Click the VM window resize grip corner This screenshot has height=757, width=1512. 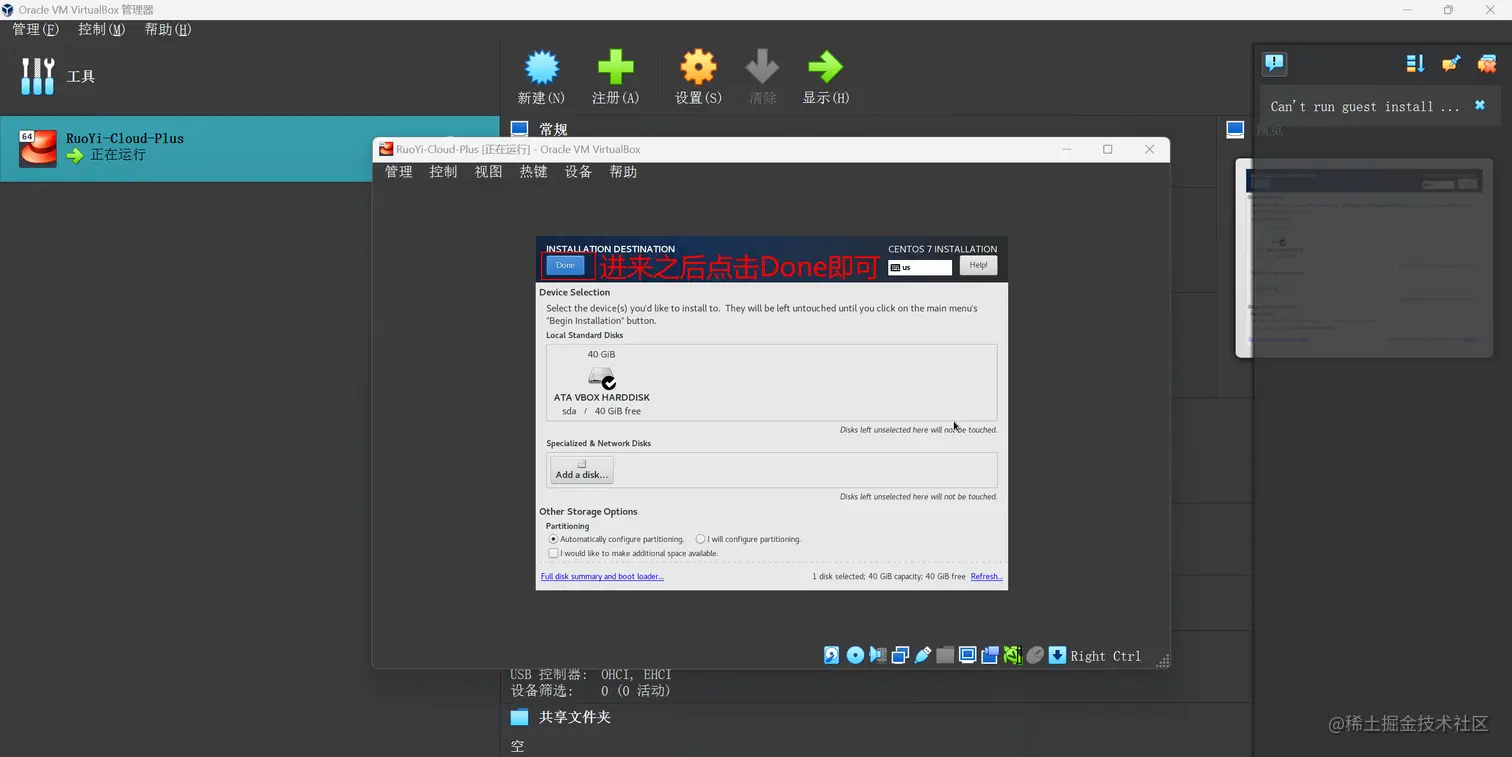[1162, 661]
